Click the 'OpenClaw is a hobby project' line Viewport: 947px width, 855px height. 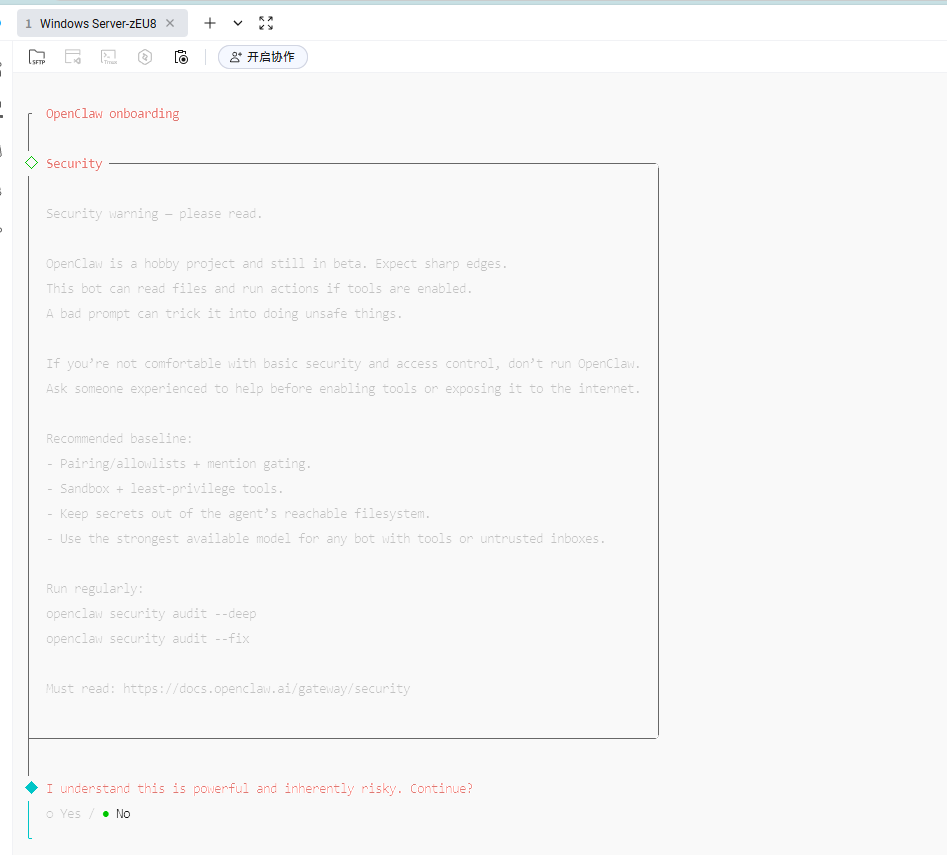[x=277, y=264]
